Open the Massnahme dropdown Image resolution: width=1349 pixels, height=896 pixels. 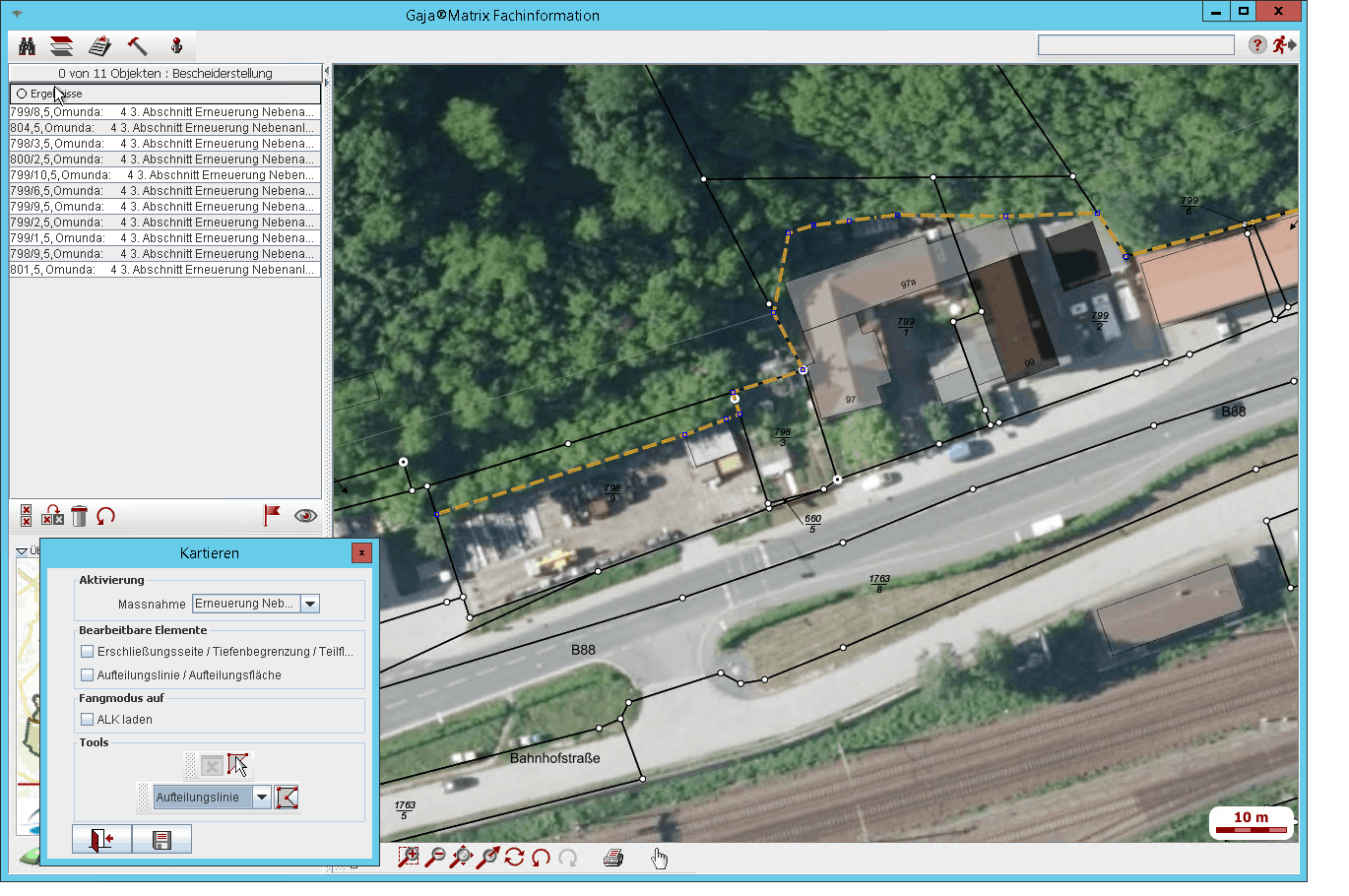[310, 604]
